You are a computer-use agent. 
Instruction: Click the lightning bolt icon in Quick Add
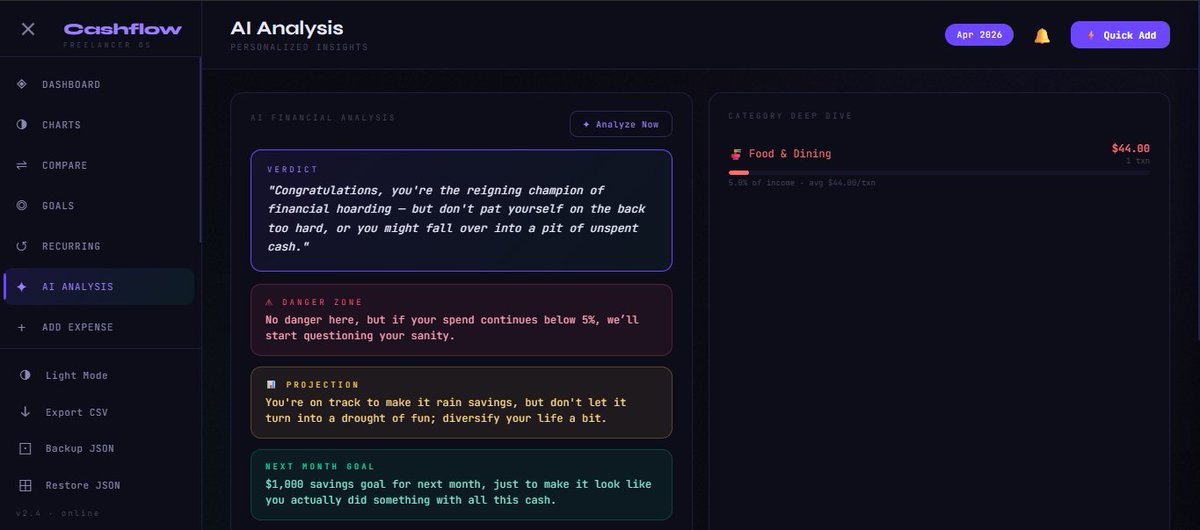point(1090,35)
